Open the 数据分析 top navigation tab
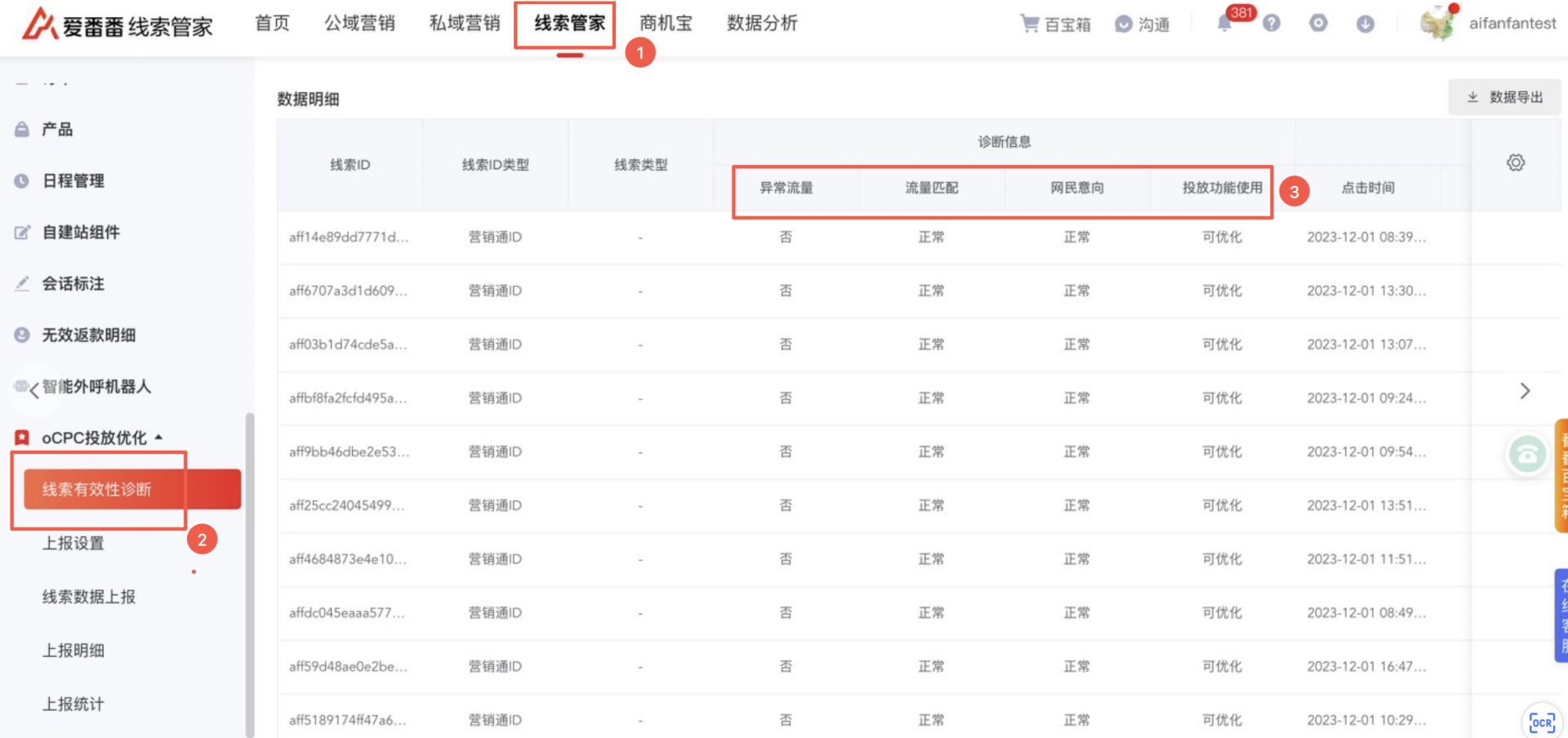Image resolution: width=1568 pixels, height=738 pixels. click(761, 24)
